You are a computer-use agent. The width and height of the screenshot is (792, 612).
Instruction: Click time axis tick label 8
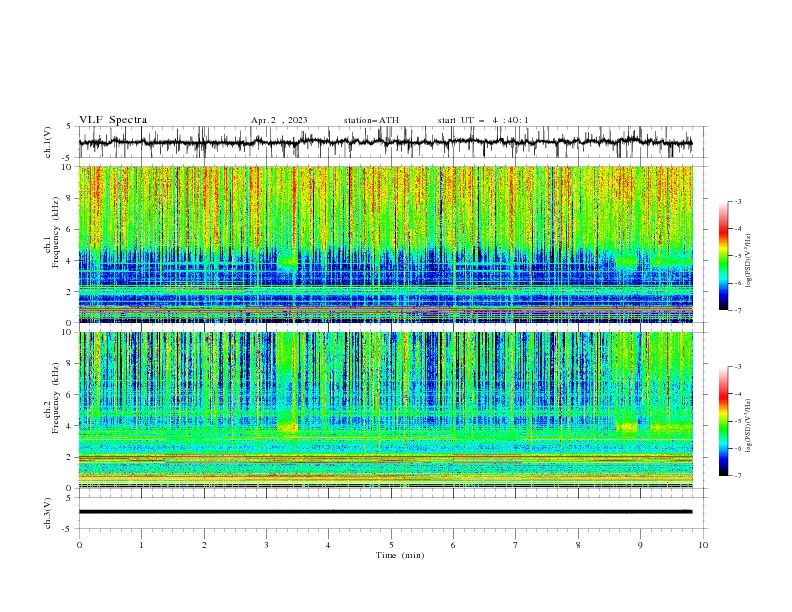pos(578,545)
